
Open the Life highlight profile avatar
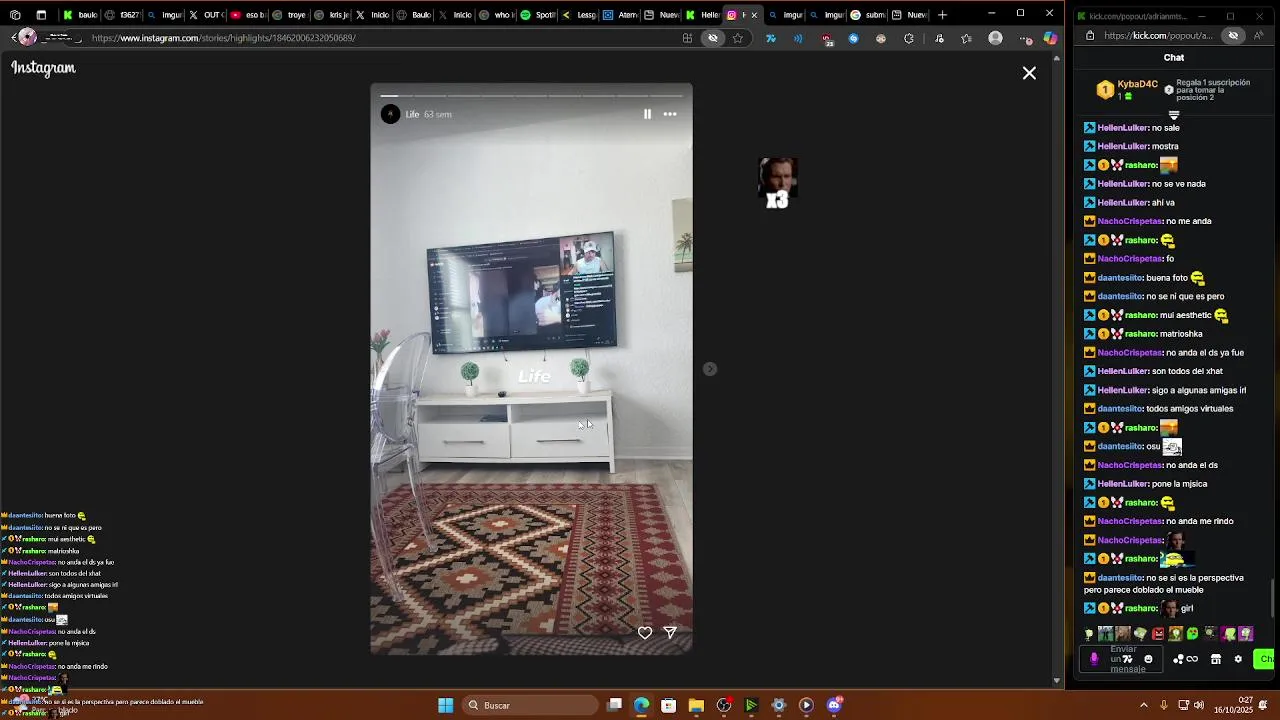point(390,114)
